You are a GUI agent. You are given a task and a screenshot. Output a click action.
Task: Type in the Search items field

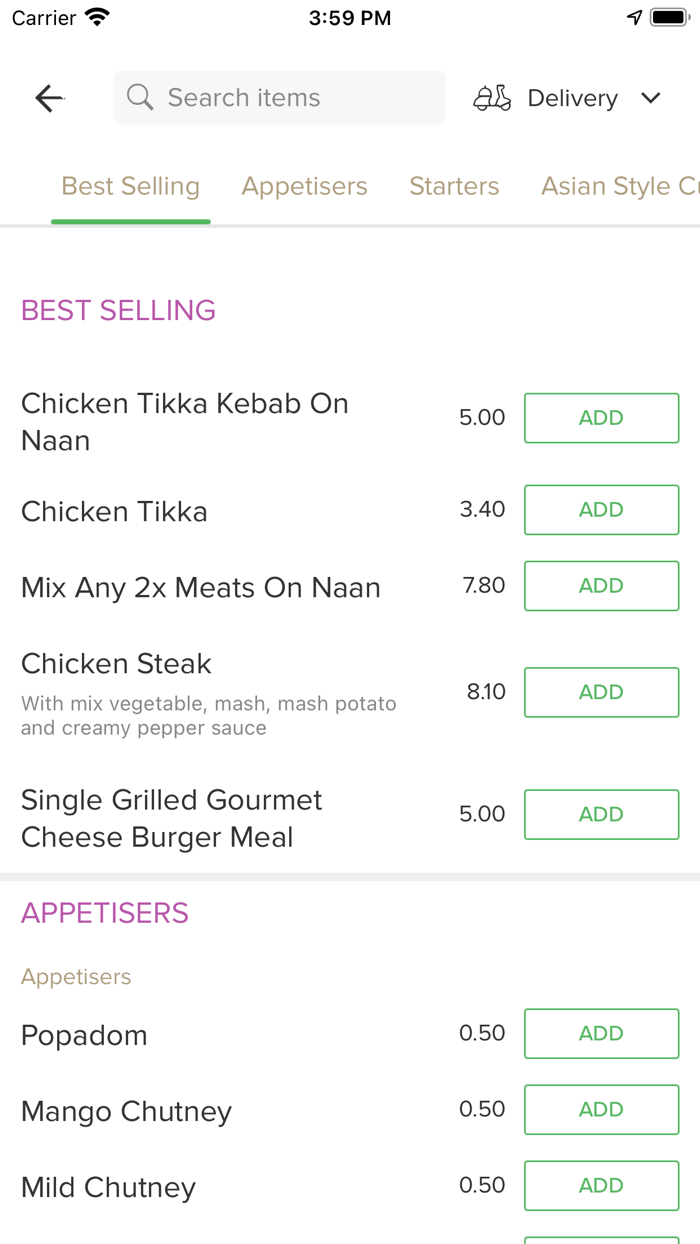(290, 98)
